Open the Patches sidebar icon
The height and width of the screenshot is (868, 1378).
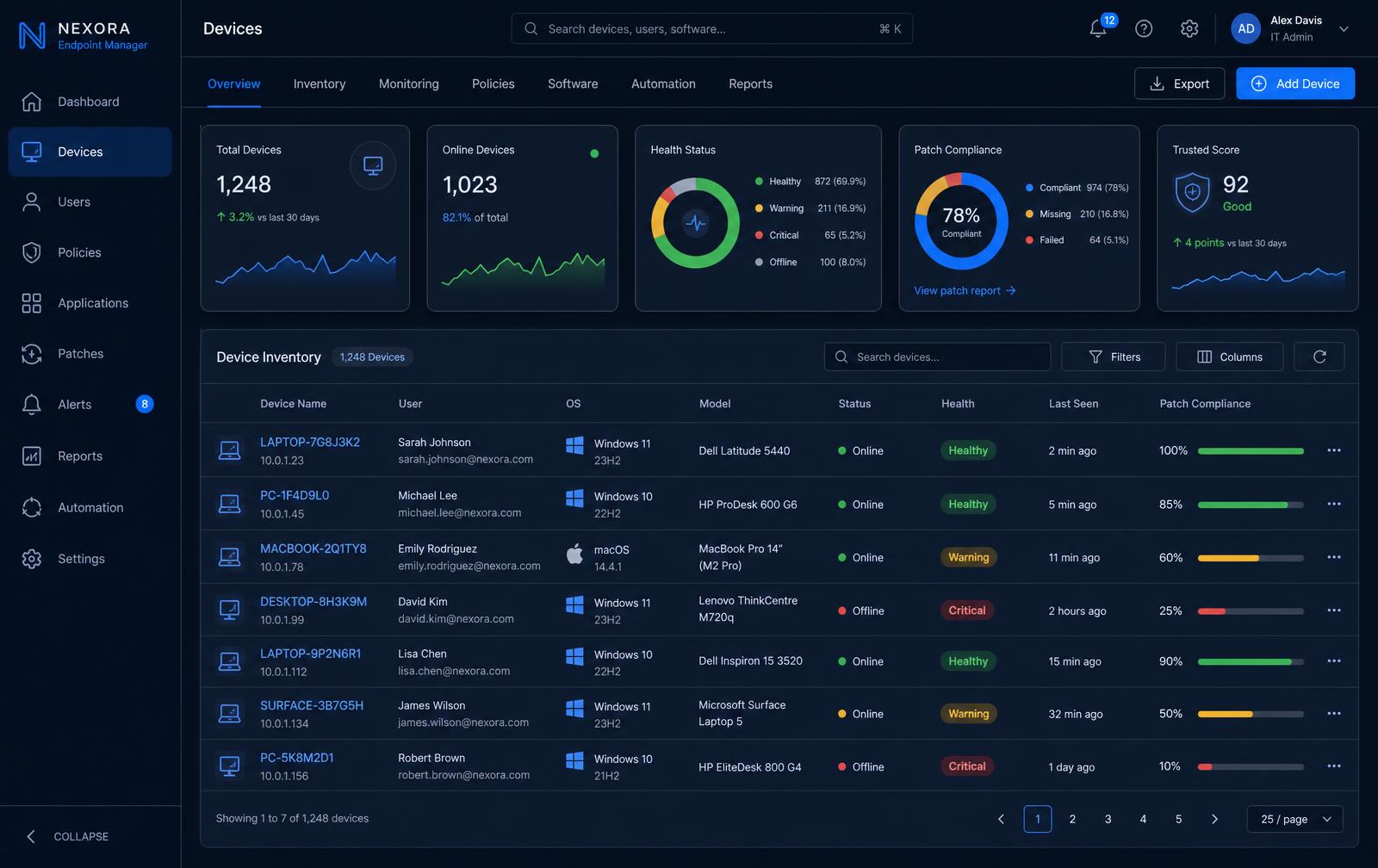(32, 354)
